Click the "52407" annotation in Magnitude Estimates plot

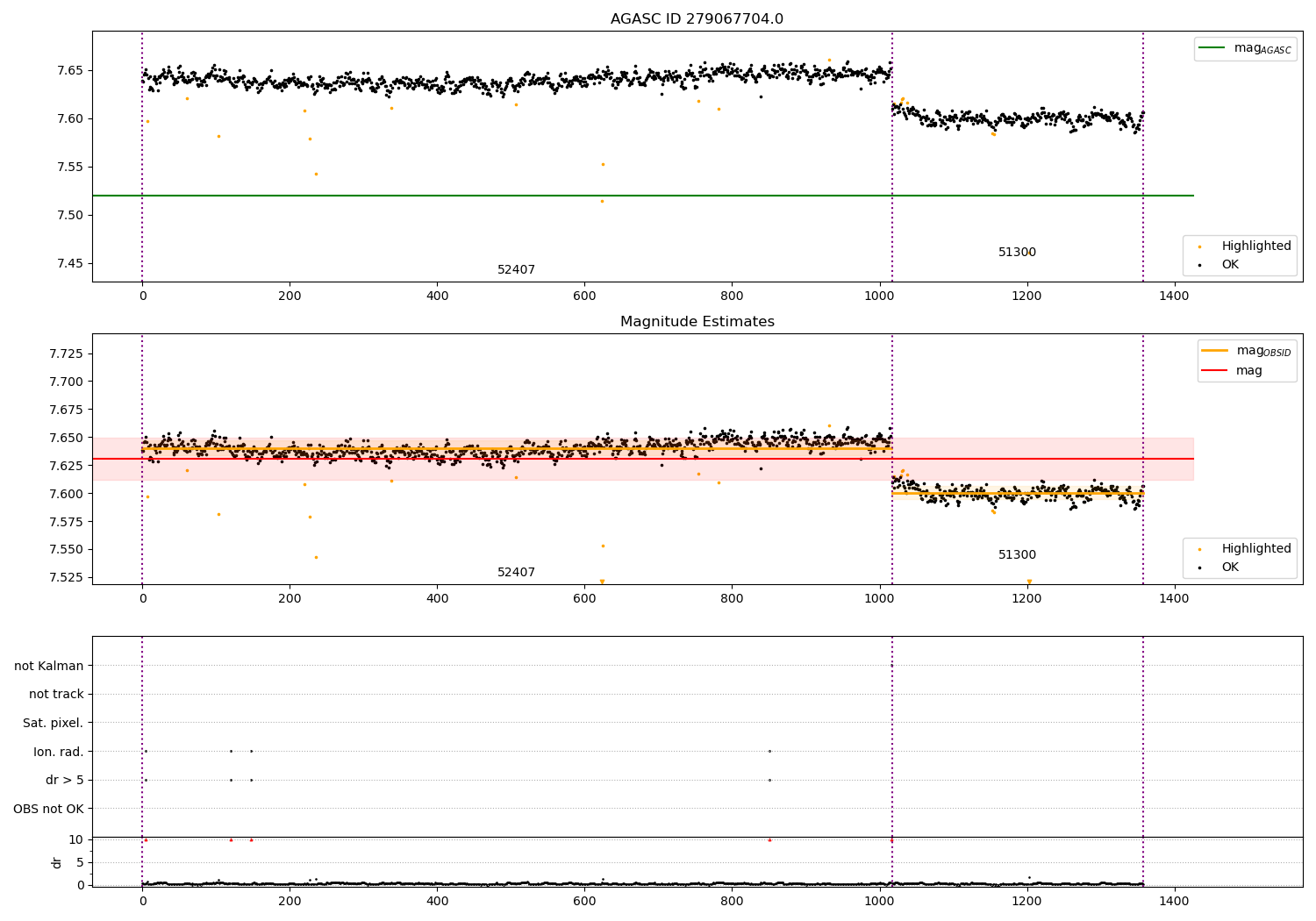point(516,572)
